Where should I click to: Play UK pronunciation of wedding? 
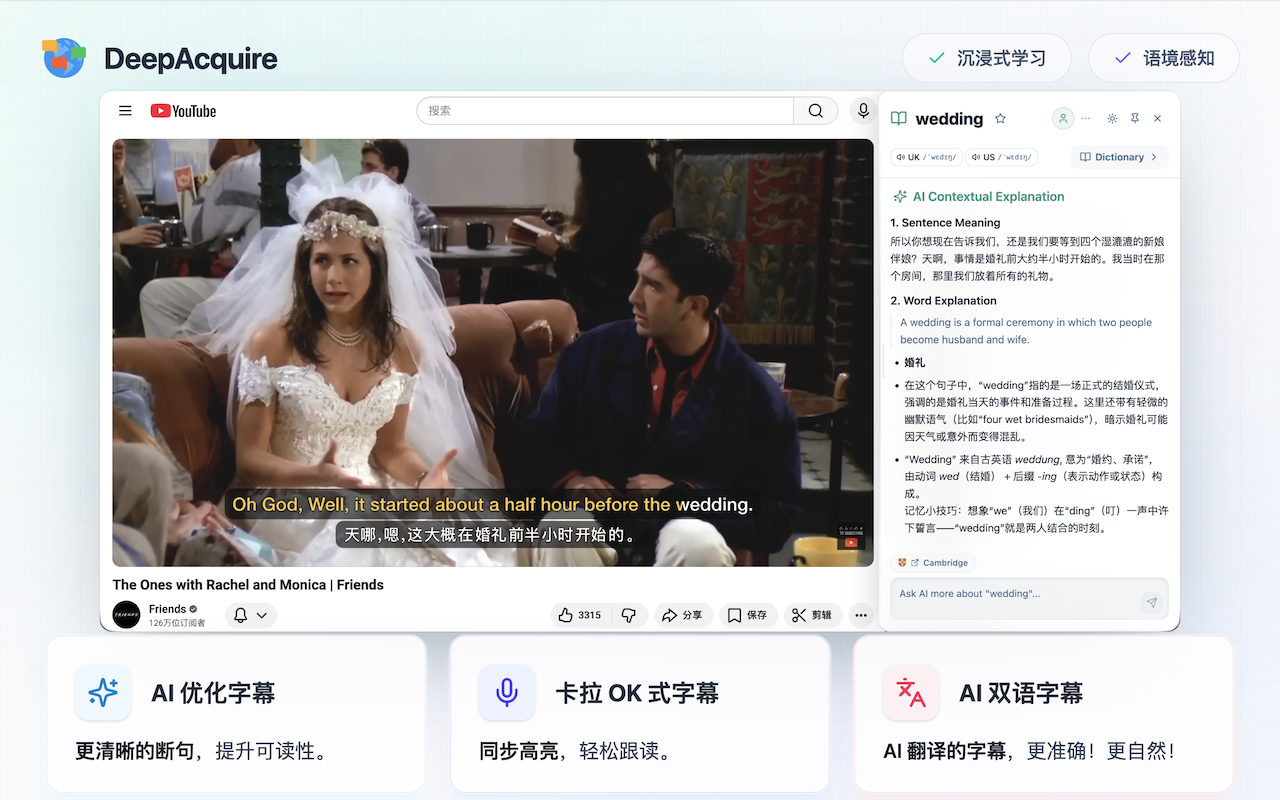tap(926, 157)
